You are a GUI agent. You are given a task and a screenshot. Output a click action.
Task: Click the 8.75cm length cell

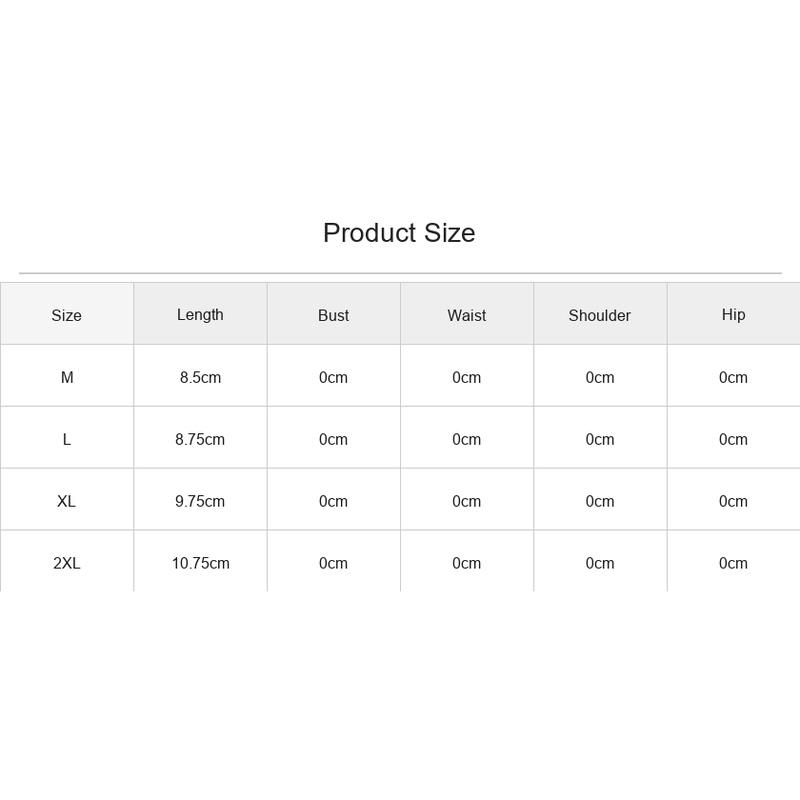point(200,439)
